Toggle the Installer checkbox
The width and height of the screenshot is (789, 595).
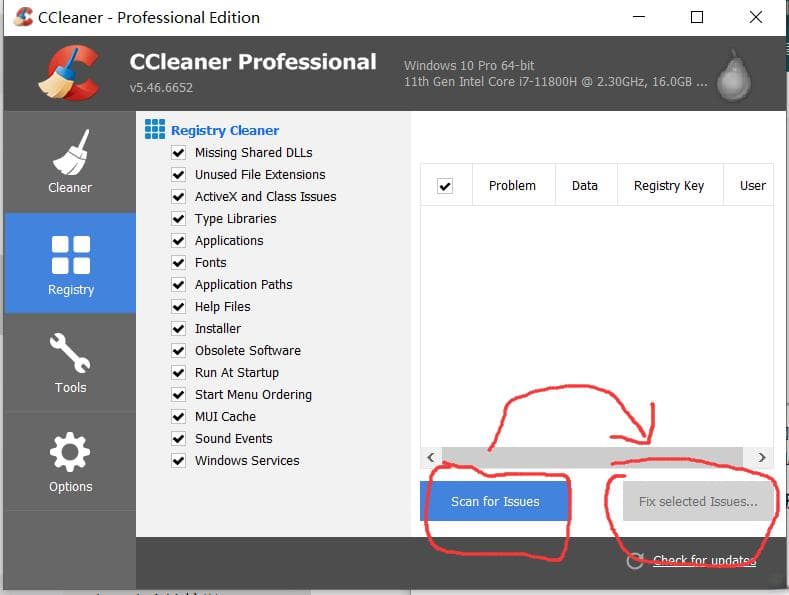178,329
